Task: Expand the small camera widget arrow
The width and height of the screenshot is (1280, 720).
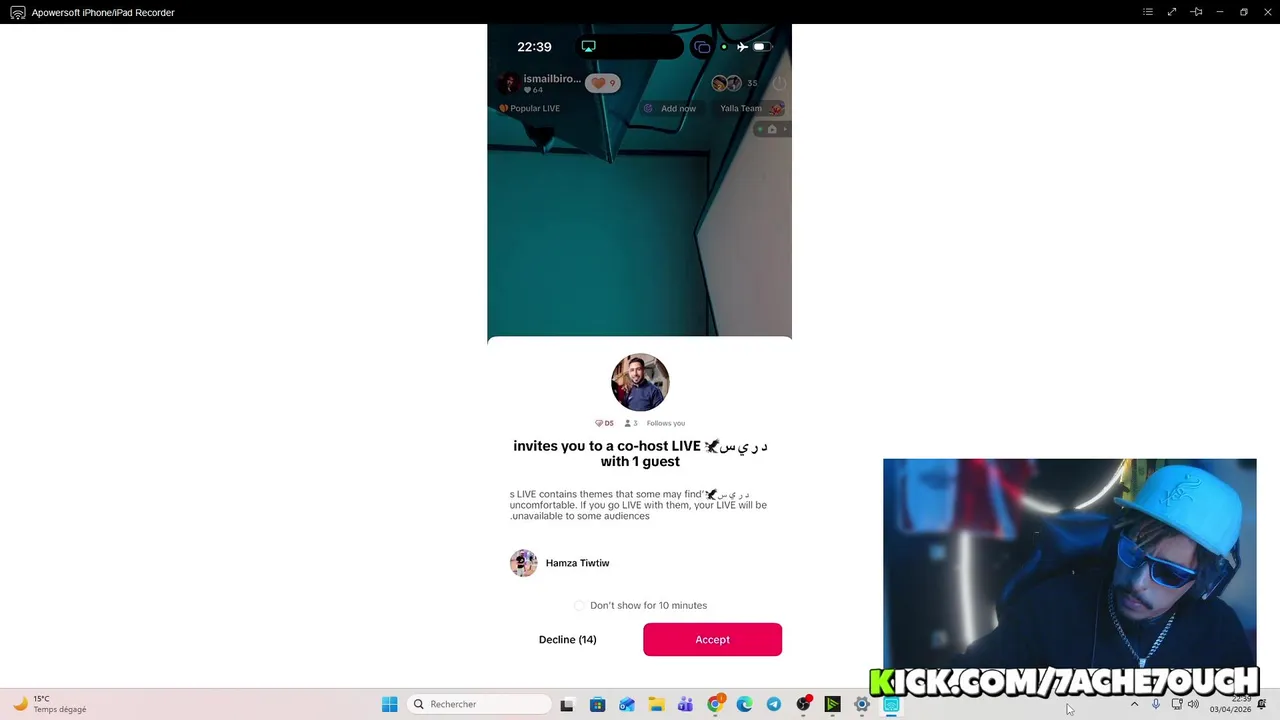Action: coord(785,129)
